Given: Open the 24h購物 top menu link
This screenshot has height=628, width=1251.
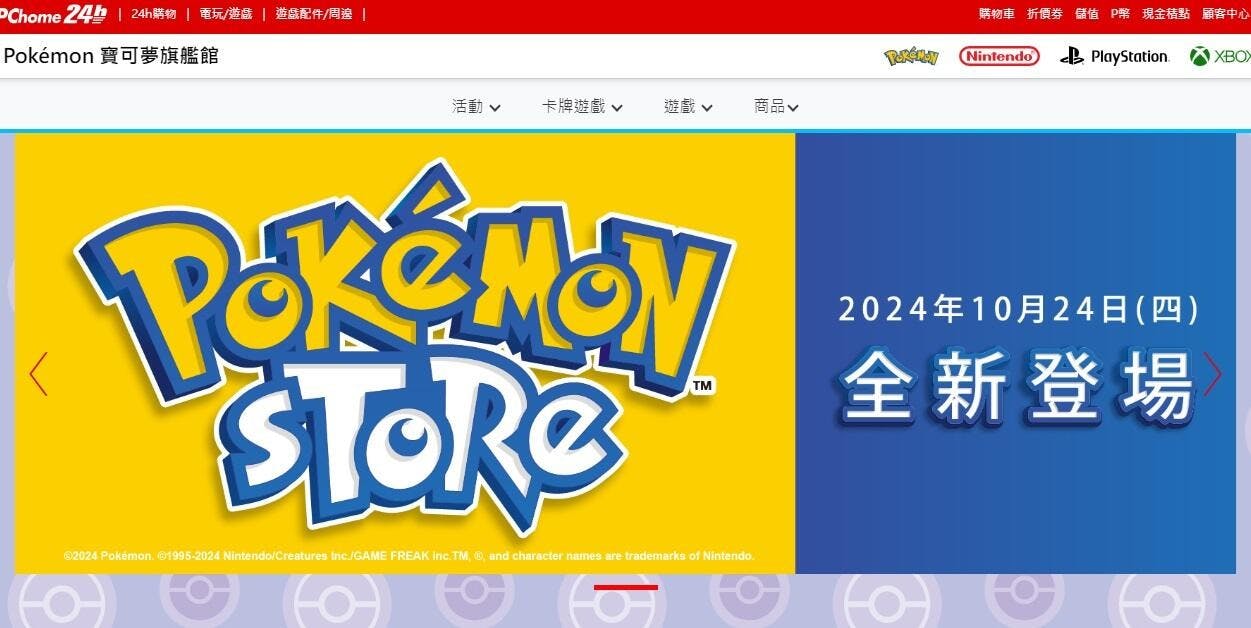Looking at the screenshot, I should (153, 14).
